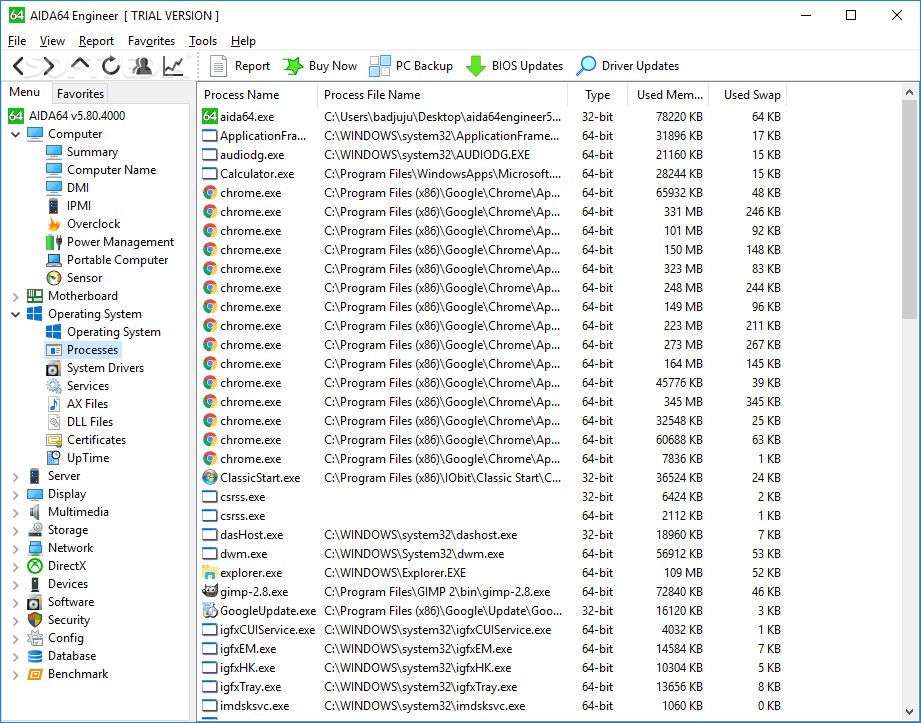The height and width of the screenshot is (723, 921).
Task: Select the explorer.exe process row
Action: pyautogui.click(x=492, y=573)
